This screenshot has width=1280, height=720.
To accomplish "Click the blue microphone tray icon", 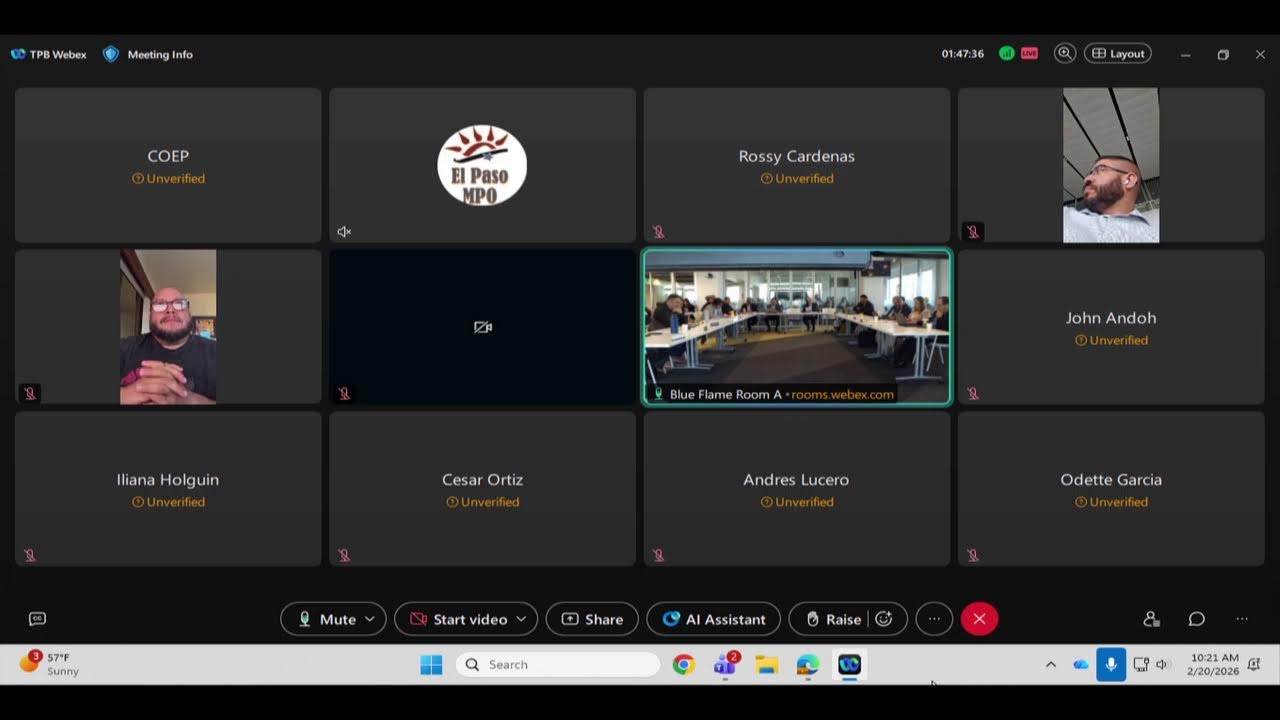I will (x=1111, y=664).
